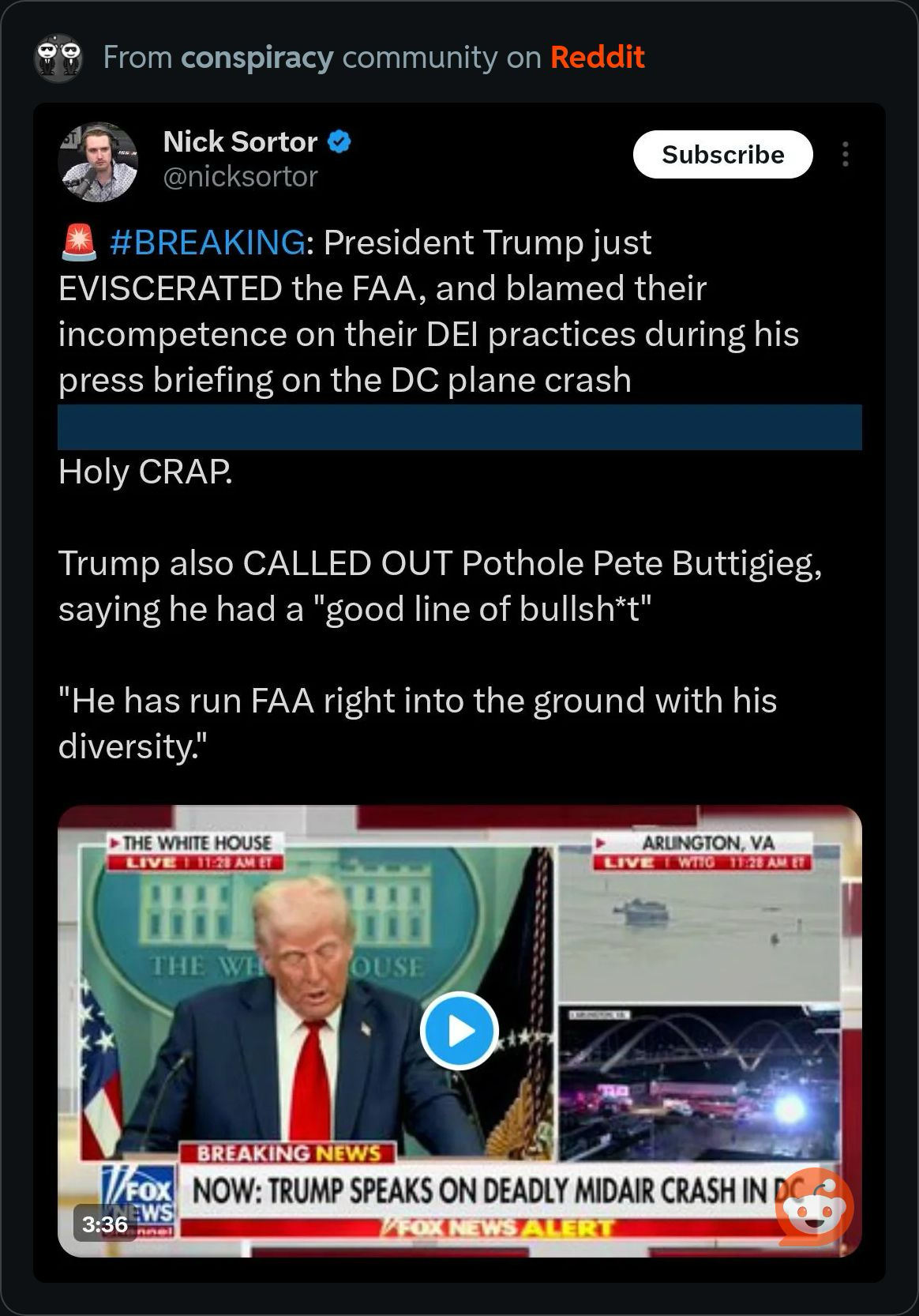
Task: Click the blue verified checkmark badge
Action: (339, 142)
